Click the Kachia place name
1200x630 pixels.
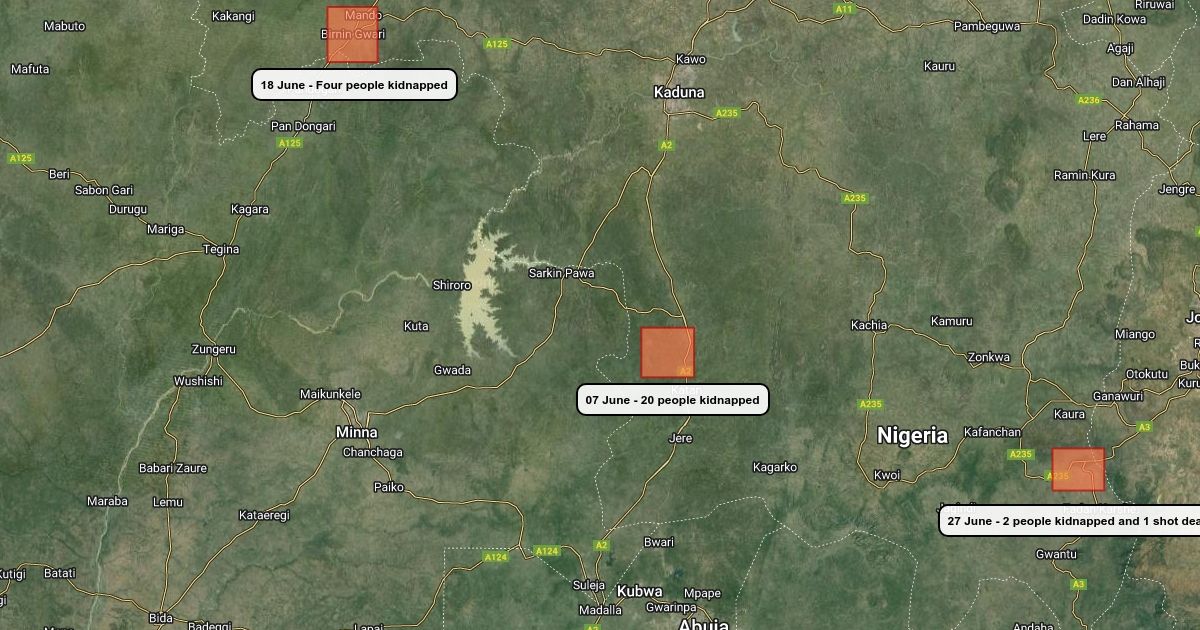coord(869,325)
